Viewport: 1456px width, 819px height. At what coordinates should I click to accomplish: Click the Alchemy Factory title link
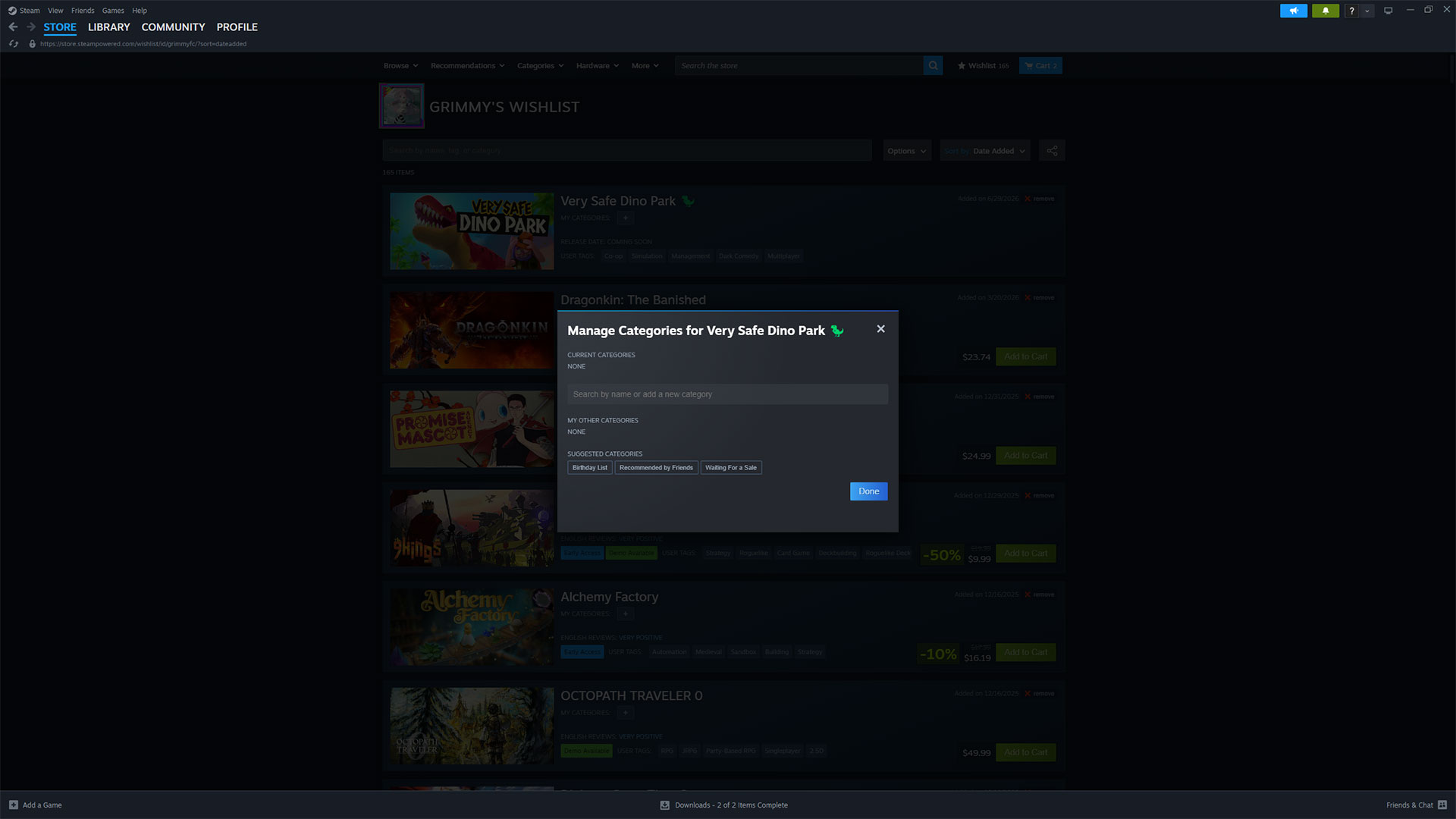609,597
